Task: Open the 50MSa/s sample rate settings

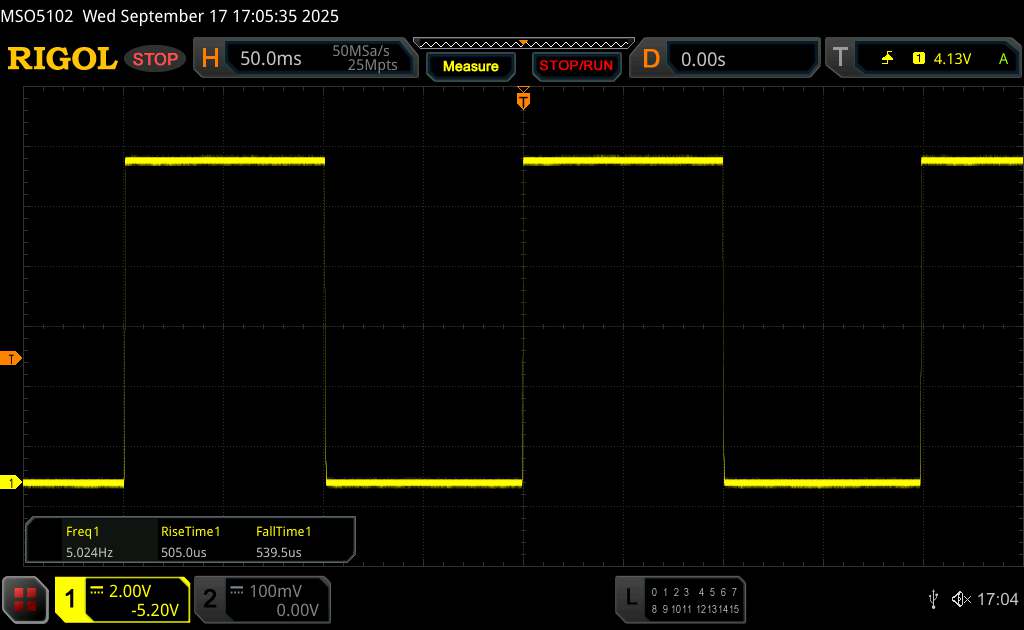Action: (365, 59)
